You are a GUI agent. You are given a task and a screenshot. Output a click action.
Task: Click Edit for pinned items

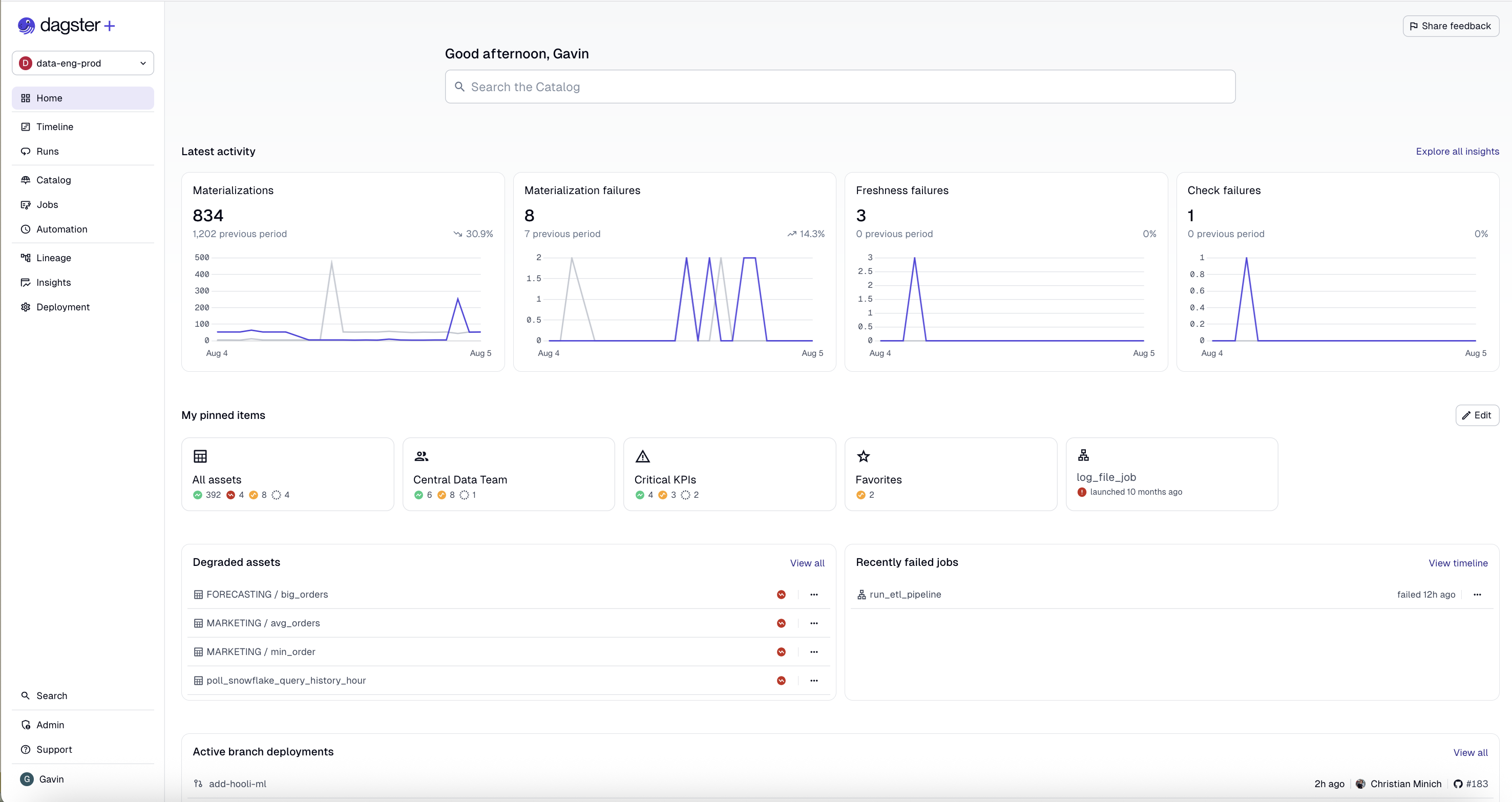click(x=1477, y=415)
